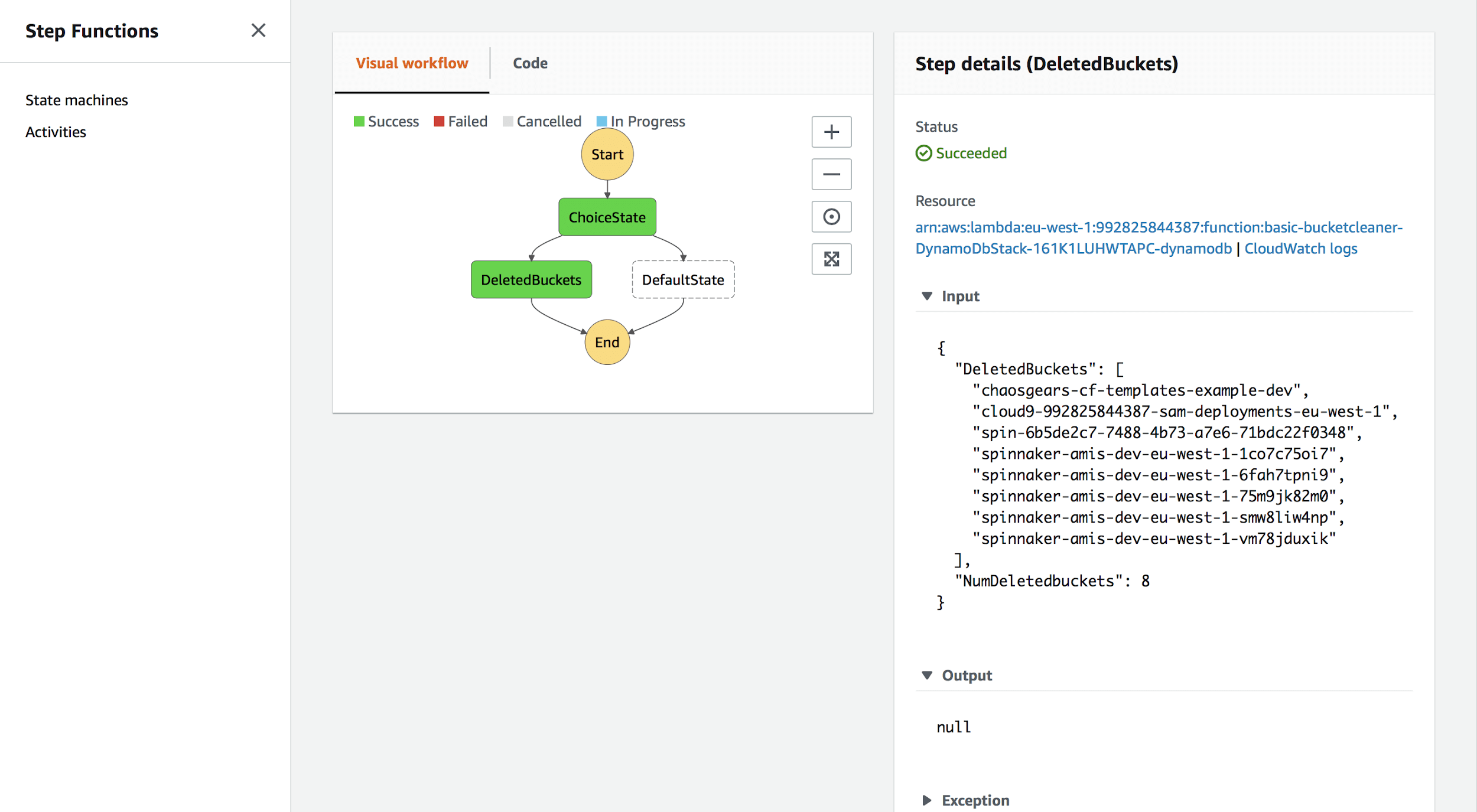This screenshot has width=1477, height=812.
Task: Select the ChoiceState node
Action: pyautogui.click(x=607, y=217)
